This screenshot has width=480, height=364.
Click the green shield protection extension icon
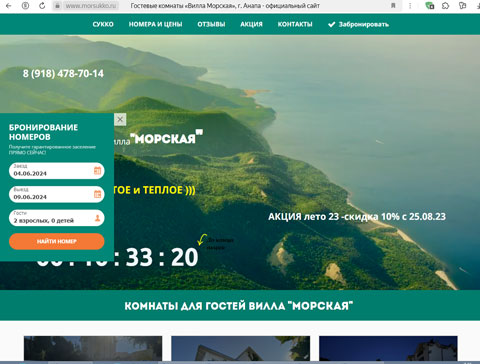[x=430, y=6]
